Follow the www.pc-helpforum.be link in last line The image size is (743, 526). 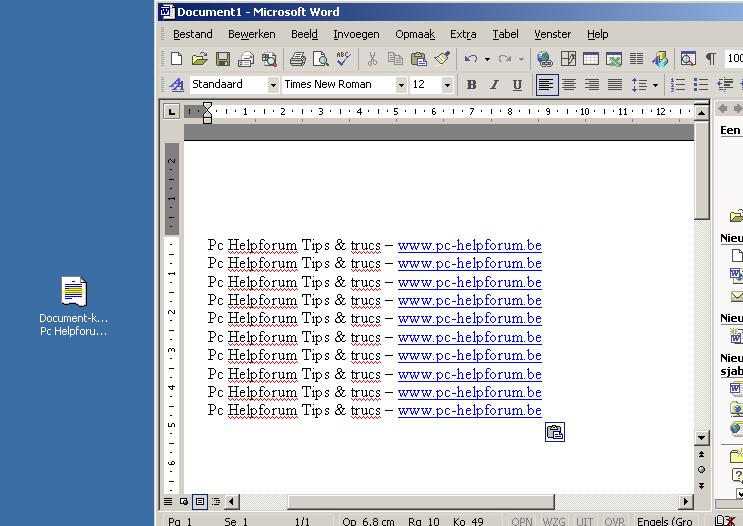pyautogui.click(x=470, y=410)
